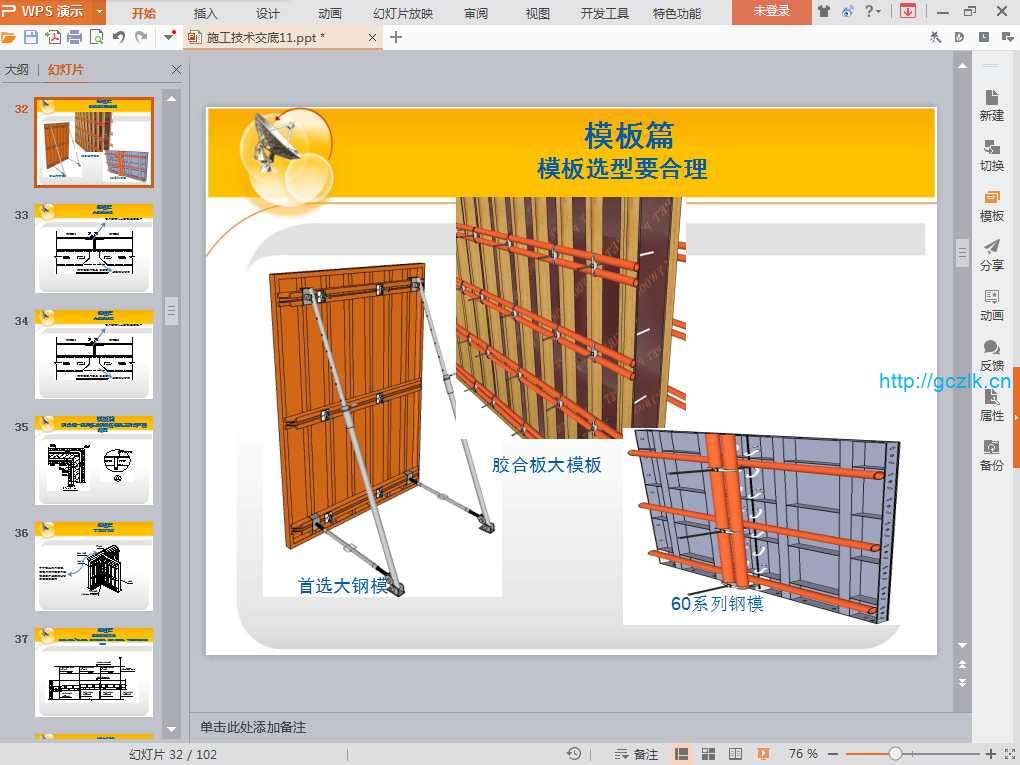Open the 分享 (Share) sidebar tool
This screenshot has width=1020, height=765.
(991, 255)
